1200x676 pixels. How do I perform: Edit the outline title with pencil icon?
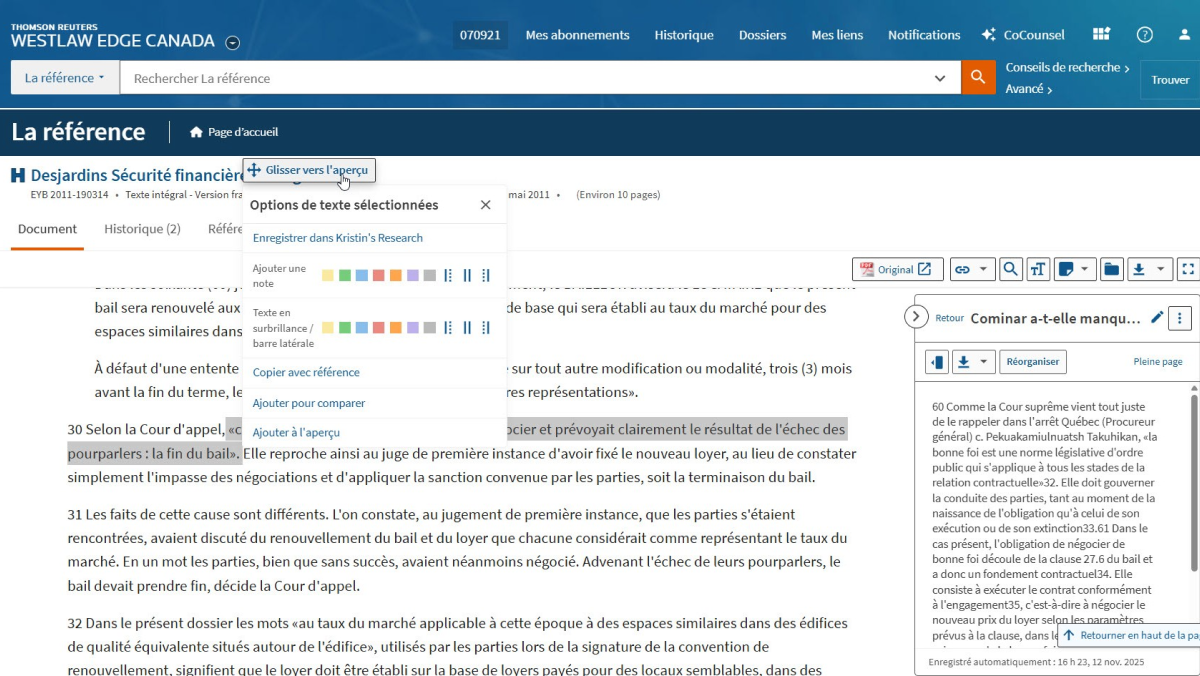pos(1157,318)
